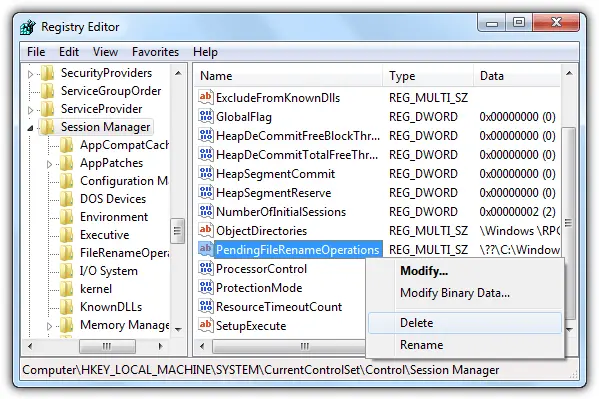Click the values pane horizontal scroll-left arrow

(x=202, y=346)
